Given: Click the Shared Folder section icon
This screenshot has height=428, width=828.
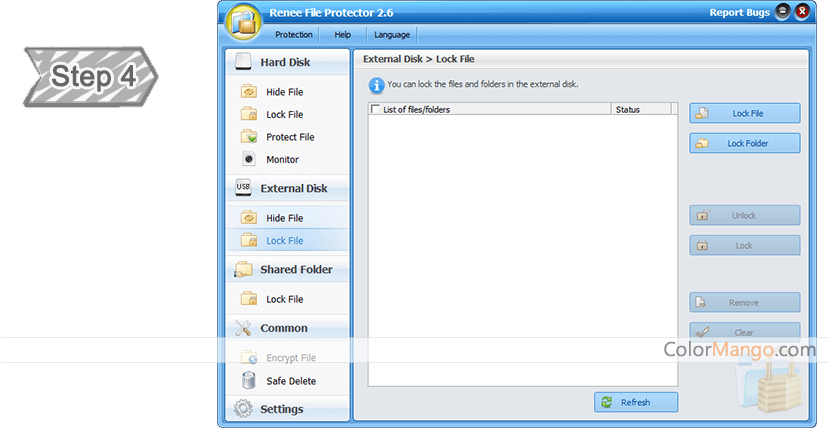Looking at the screenshot, I should pyautogui.click(x=243, y=269).
